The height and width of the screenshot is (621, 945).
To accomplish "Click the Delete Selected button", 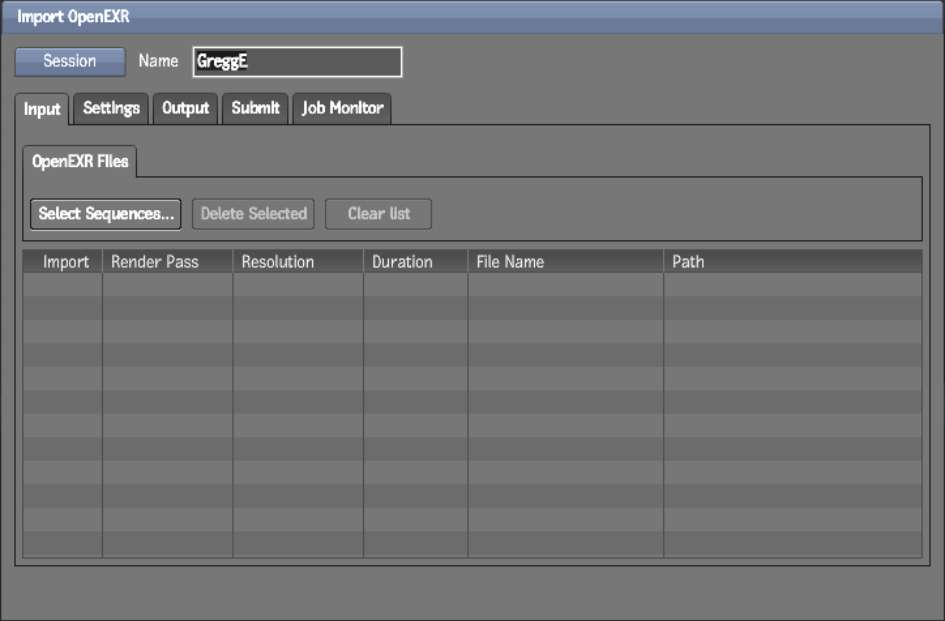I will click(253, 214).
